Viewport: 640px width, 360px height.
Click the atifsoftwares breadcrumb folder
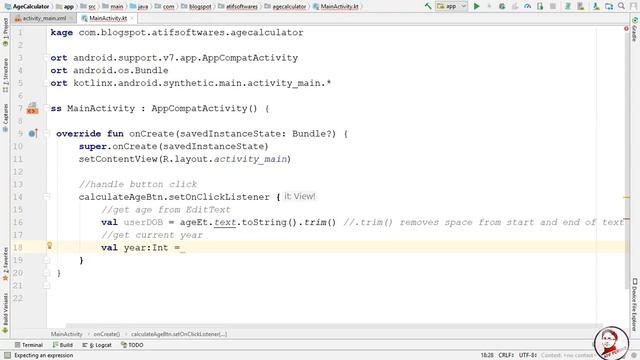point(238,7)
